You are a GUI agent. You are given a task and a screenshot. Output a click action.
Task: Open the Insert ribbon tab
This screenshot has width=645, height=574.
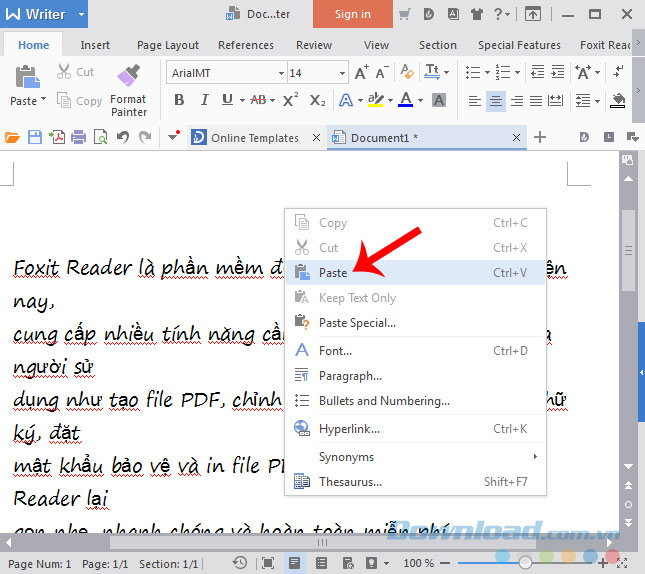[x=95, y=45]
